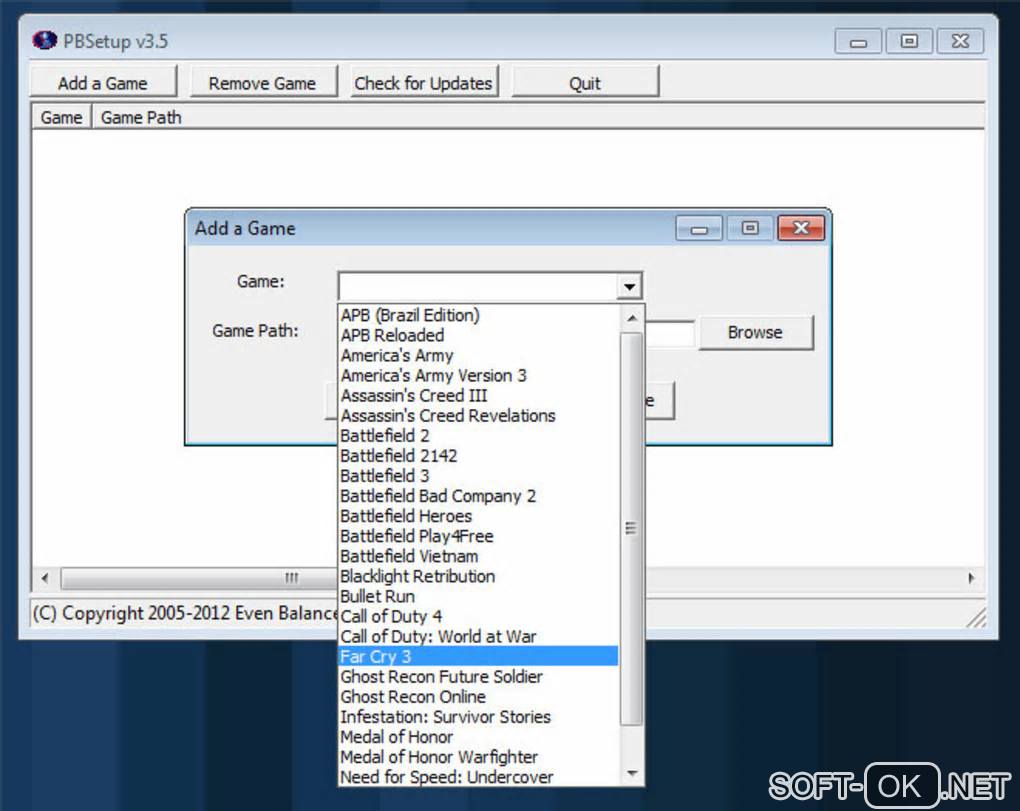The width and height of the screenshot is (1020, 811).
Task: Select Call of Duty: World at War
Action: tap(478, 637)
